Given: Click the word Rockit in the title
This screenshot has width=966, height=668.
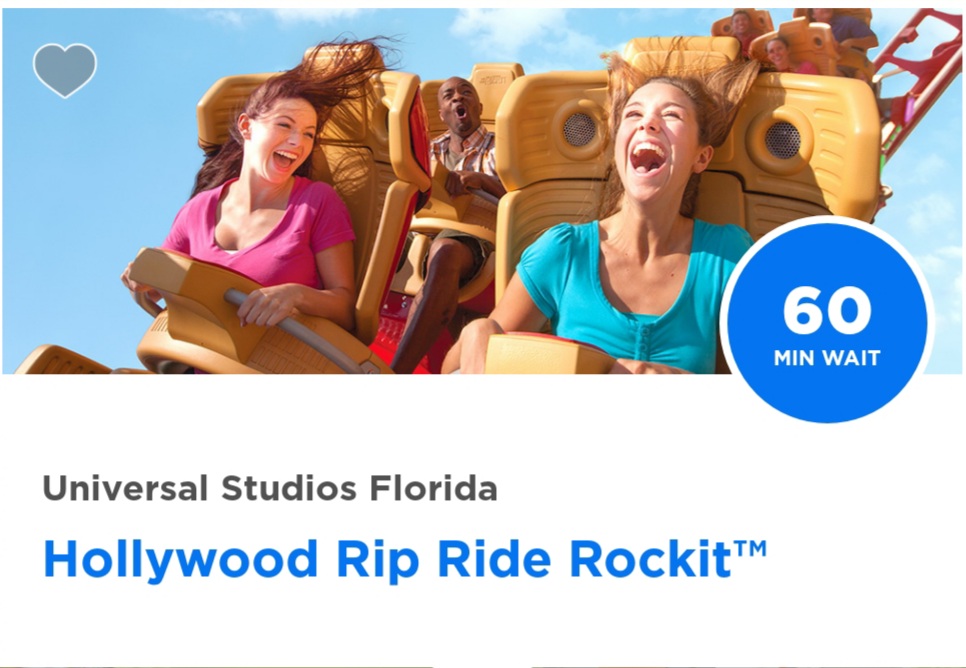Looking at the screenshot, I should tap(650, 559).
